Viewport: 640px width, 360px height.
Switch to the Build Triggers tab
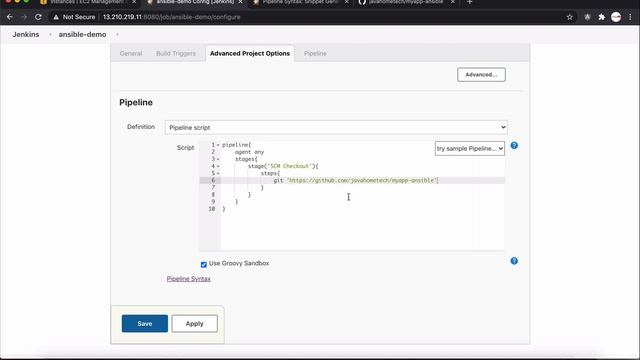click(176, 53)
